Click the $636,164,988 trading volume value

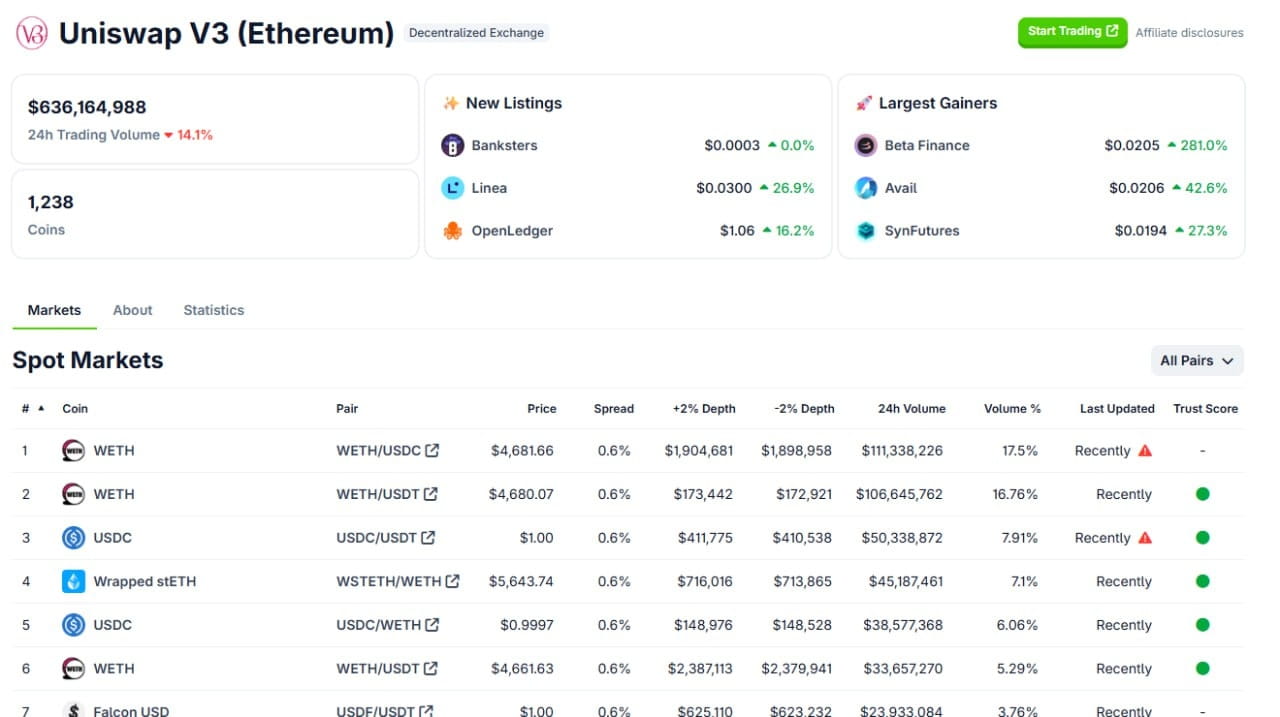tap(87, 107)
